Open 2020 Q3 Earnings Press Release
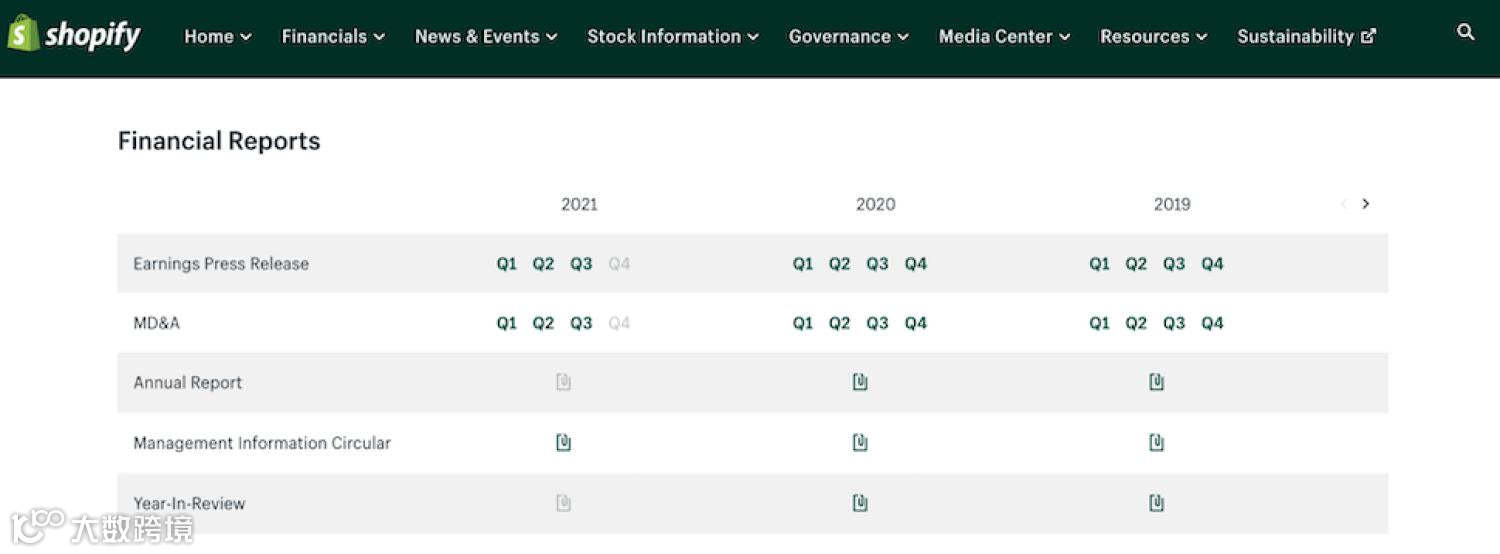This screenshot has height=554, width=1500. [x=877, y=264]
